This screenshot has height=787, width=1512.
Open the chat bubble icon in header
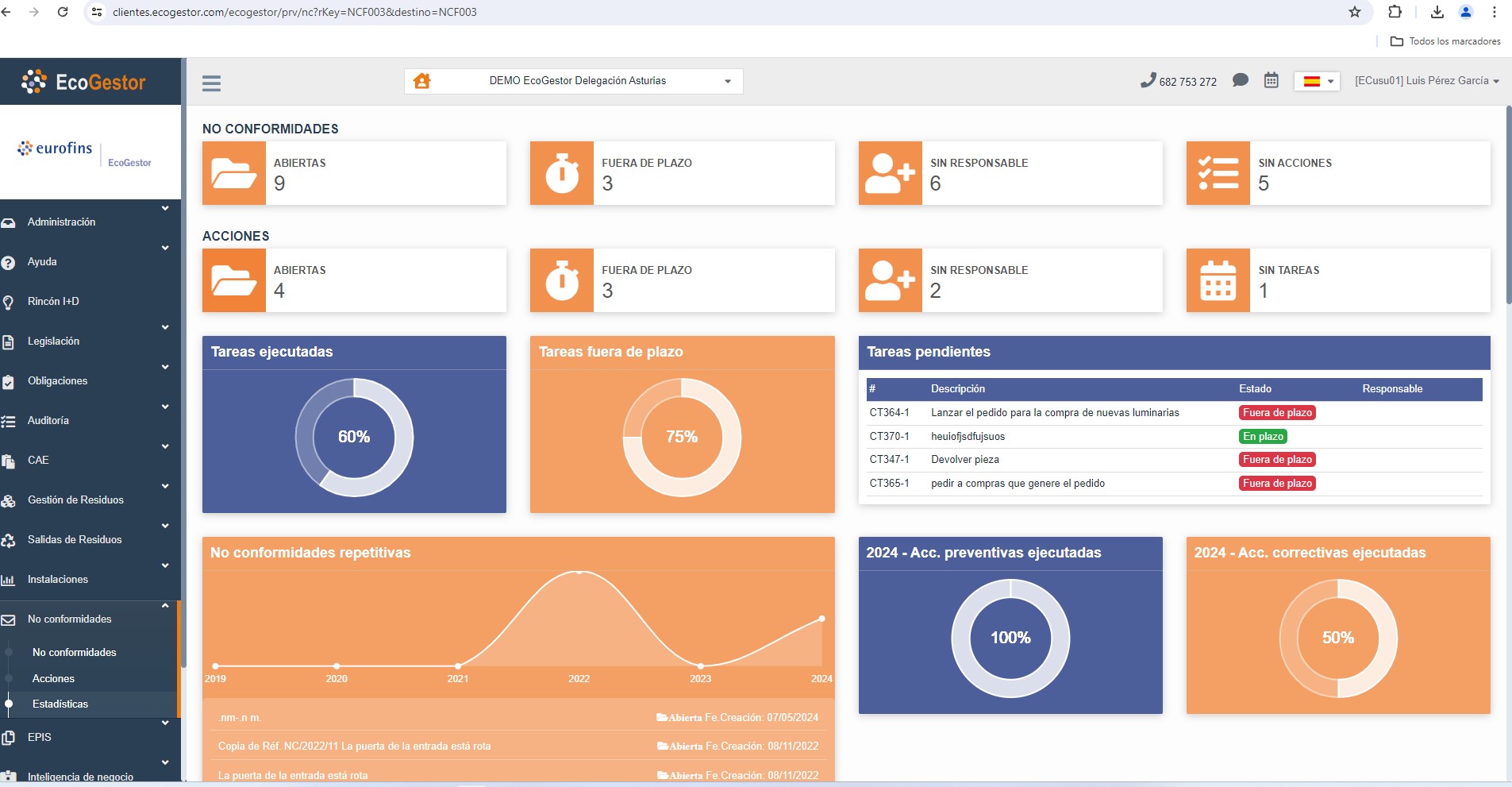coord(1240,80)
